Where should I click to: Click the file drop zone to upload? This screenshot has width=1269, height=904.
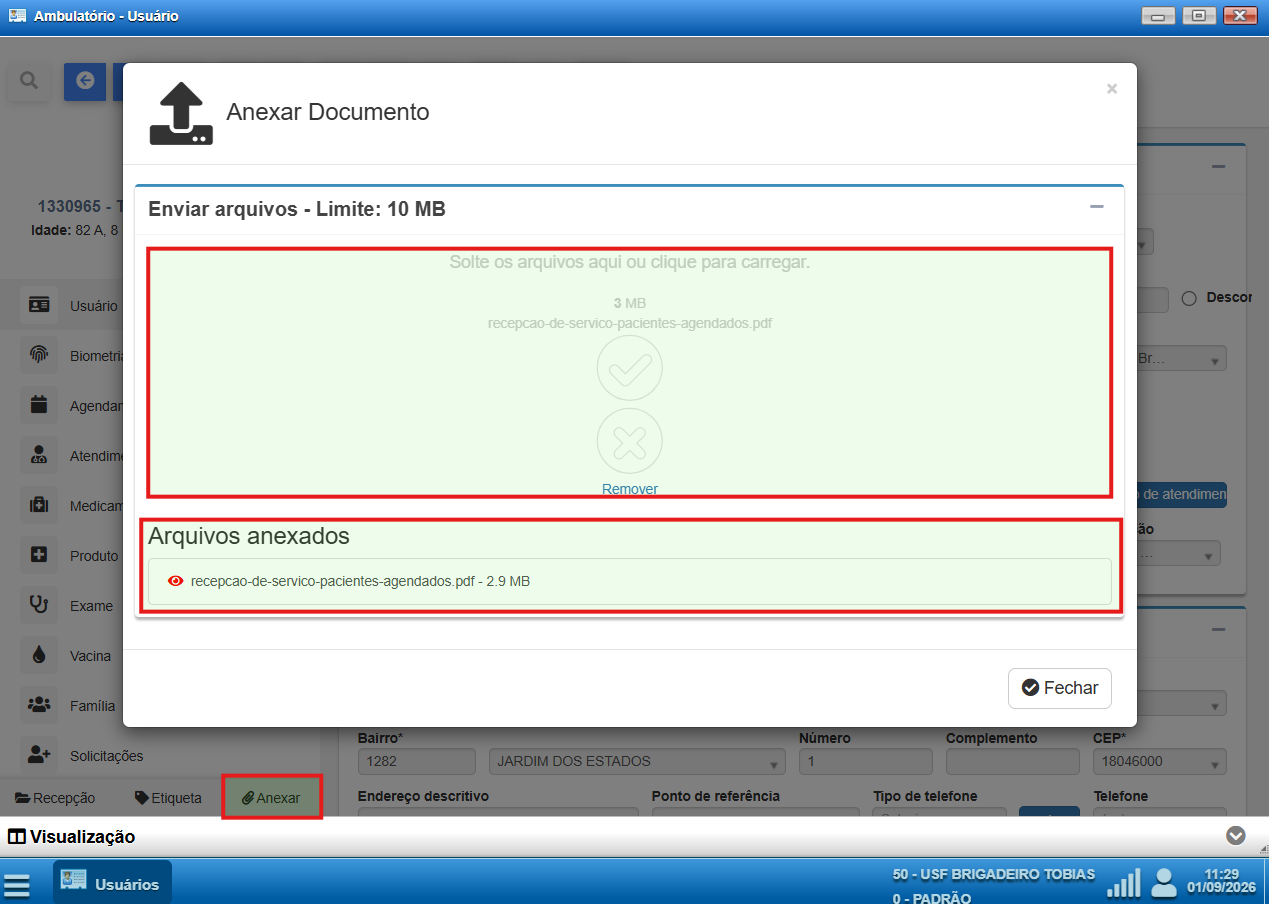coord(630,372)
